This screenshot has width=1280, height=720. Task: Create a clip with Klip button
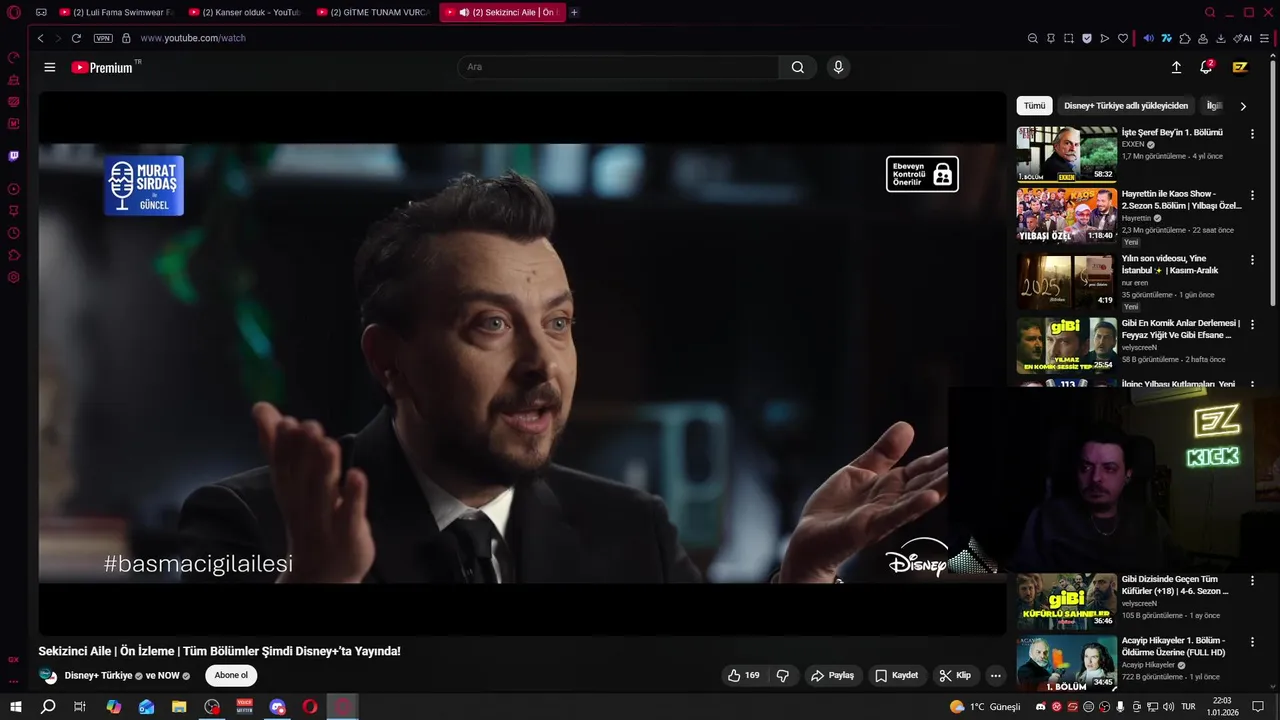pos(954,675)
